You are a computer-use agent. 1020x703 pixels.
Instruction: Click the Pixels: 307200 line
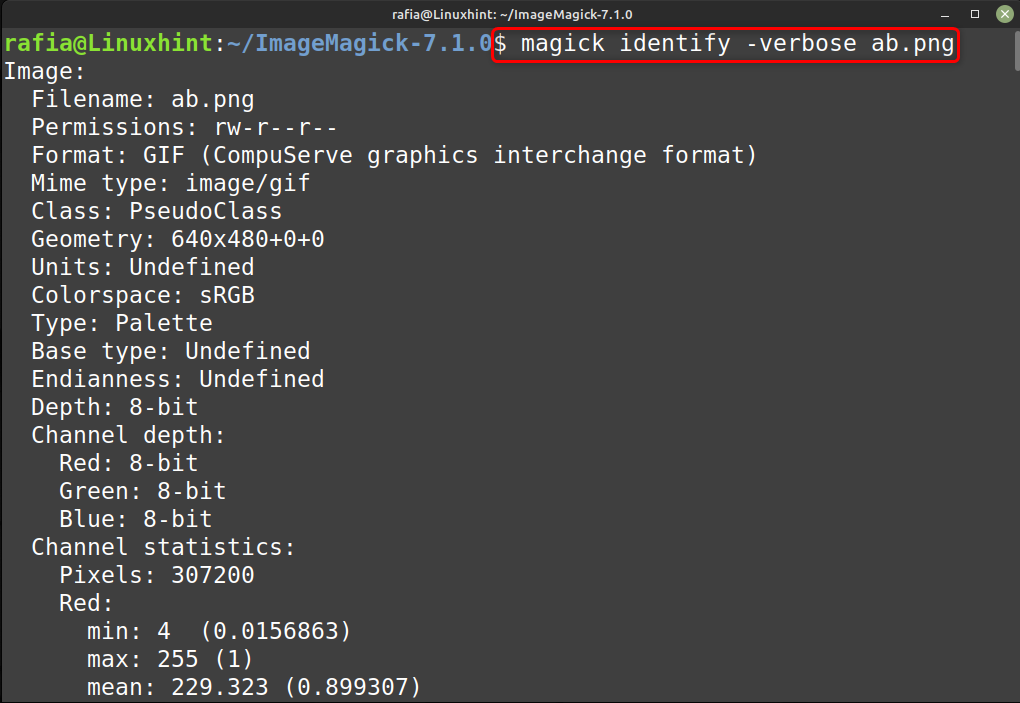pos(156,575)
